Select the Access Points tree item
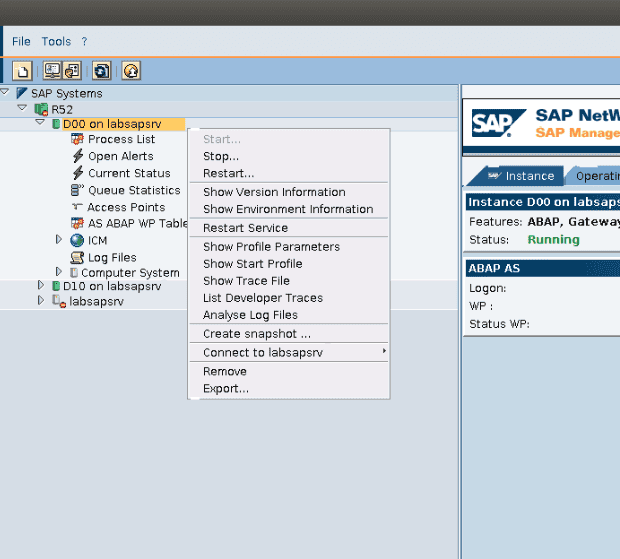Image resolution: width=620 pixels, height=559 pixels. tap(126, 207)
